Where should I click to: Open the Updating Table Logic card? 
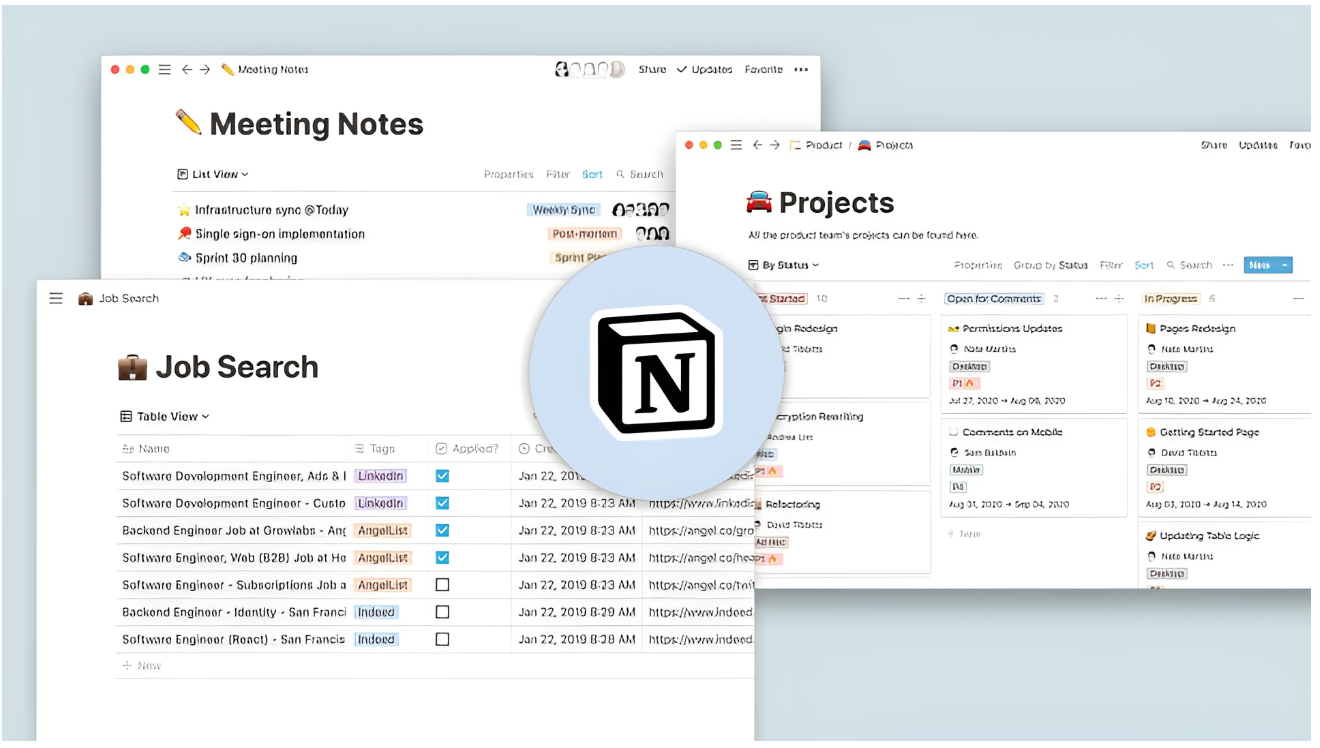[x=1225, y=554]
